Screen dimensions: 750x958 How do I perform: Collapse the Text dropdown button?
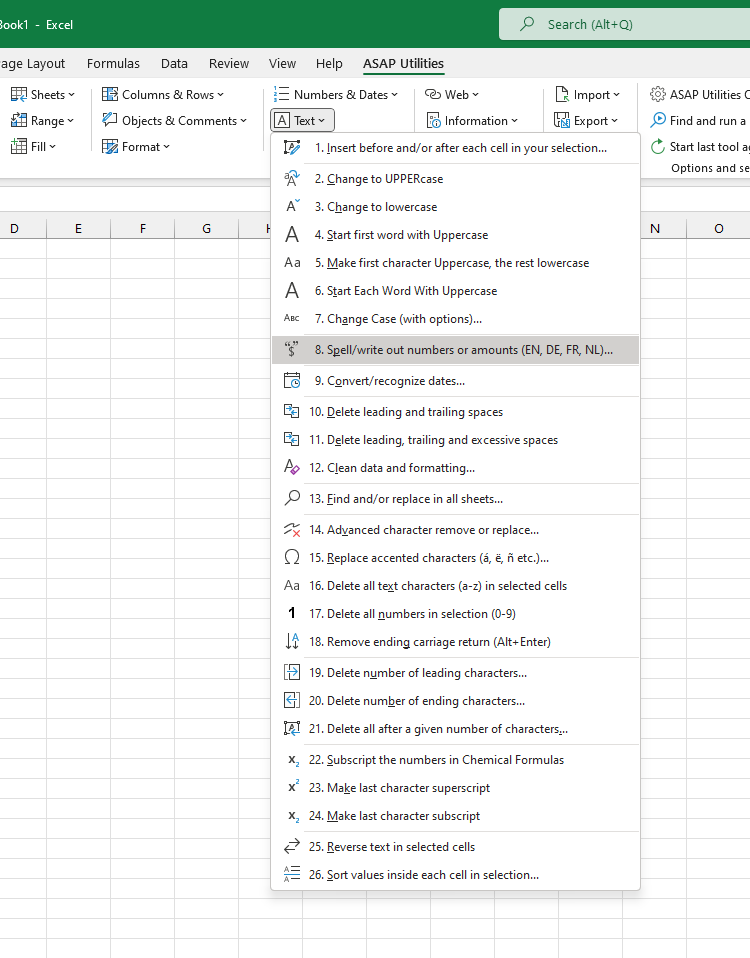[303, 120]
